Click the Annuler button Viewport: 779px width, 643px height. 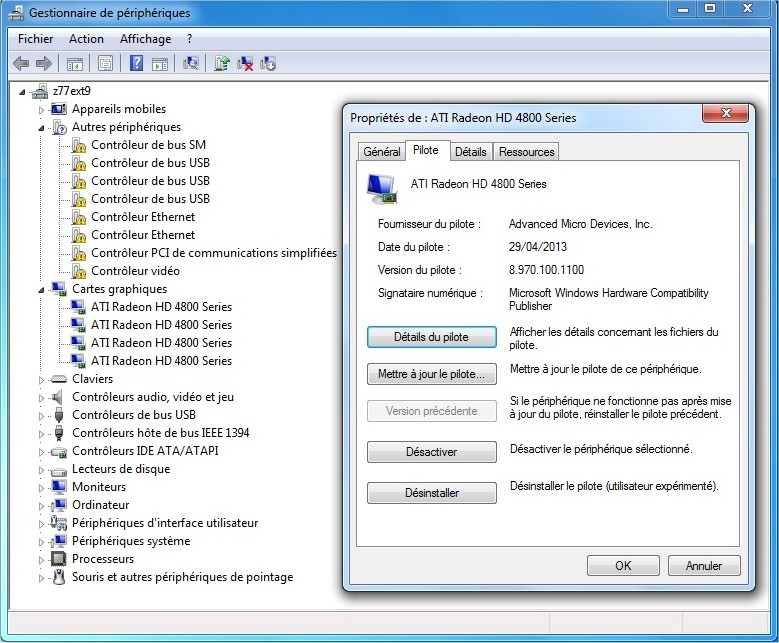703,565
